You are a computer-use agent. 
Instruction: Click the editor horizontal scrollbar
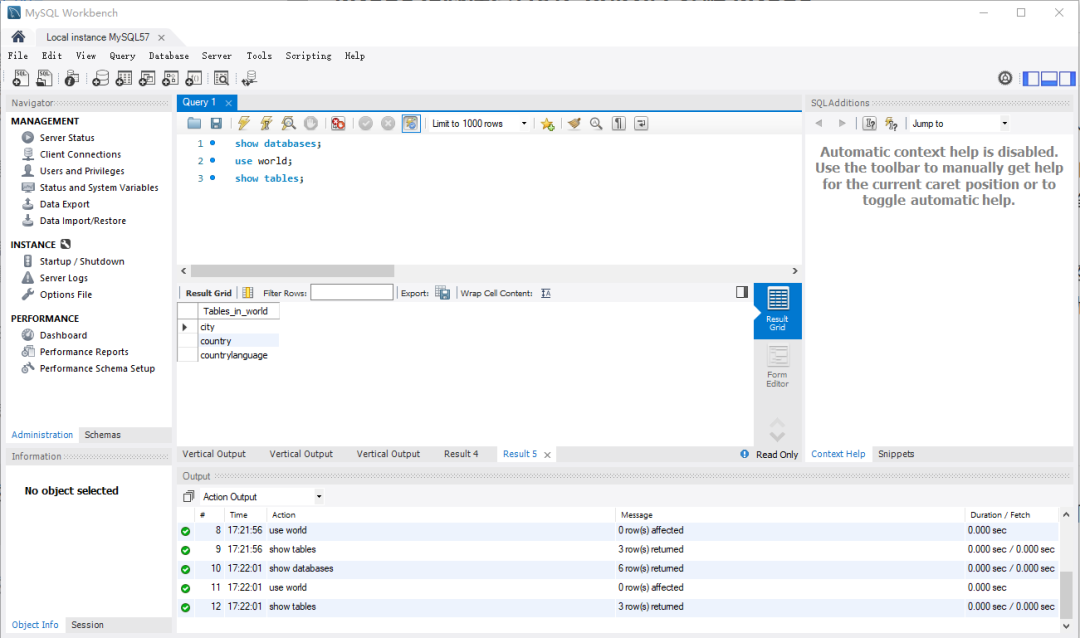292,271
